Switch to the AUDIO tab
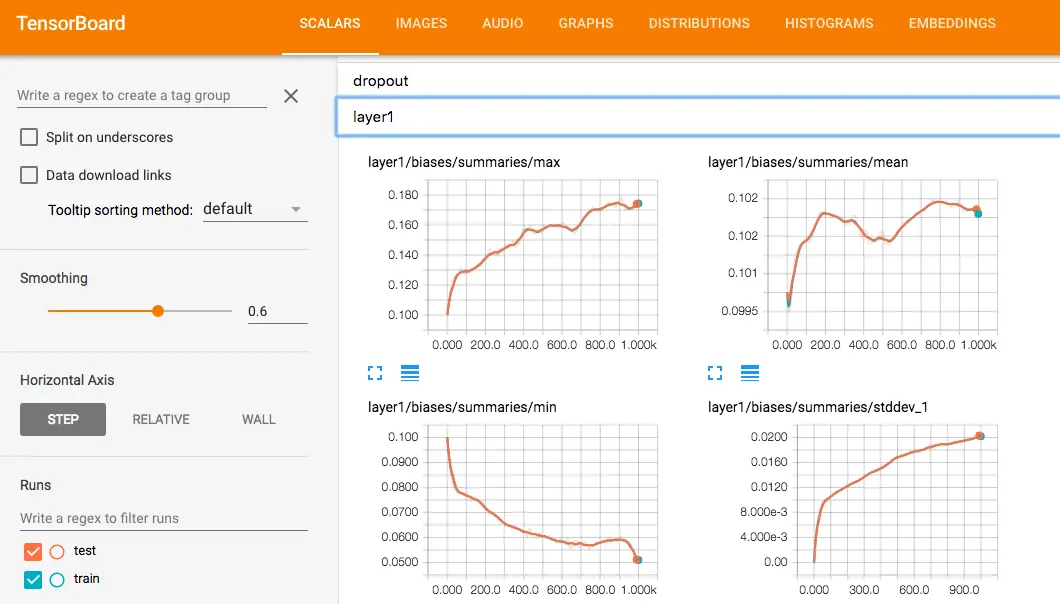This screenshot has height=604, width=1060. [x=502, y=24]
